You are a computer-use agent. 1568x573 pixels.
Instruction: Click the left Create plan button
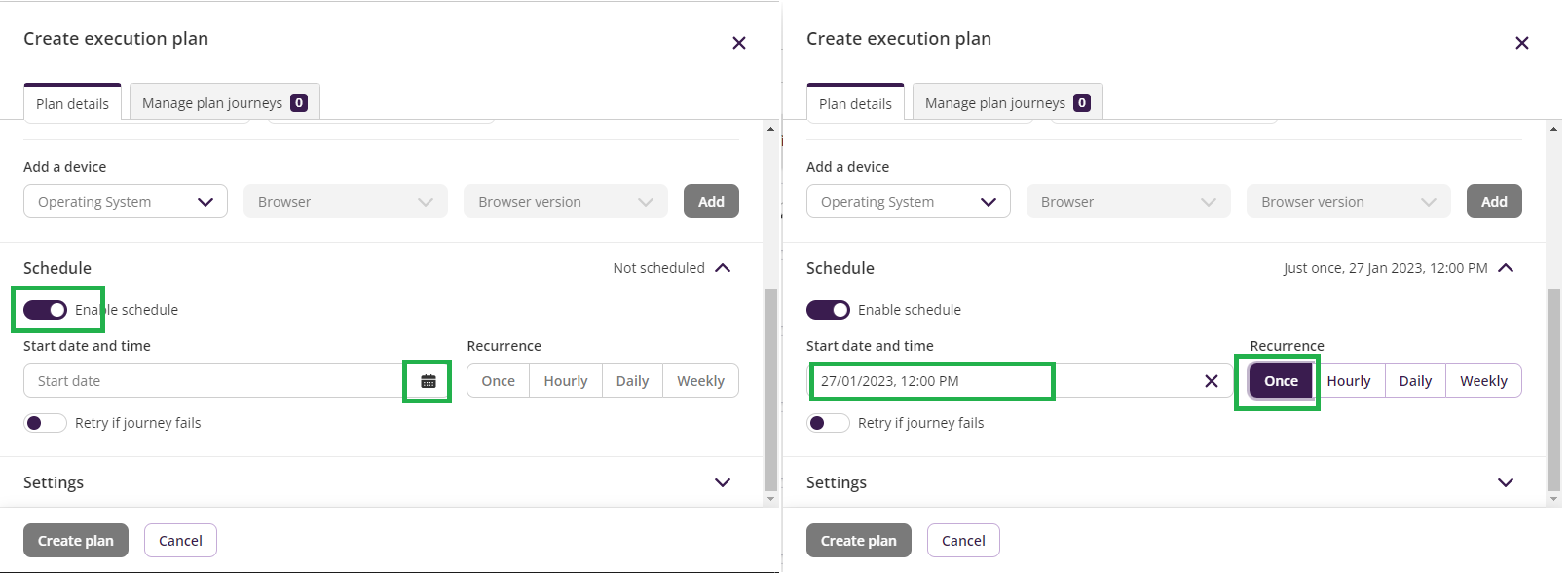tap(76, 541)
